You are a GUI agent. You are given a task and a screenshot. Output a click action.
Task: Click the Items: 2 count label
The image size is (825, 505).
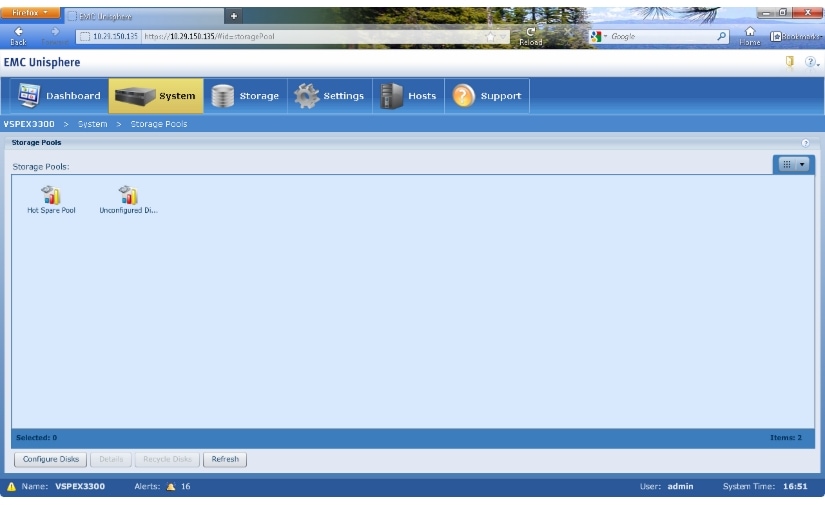(786, 438)
